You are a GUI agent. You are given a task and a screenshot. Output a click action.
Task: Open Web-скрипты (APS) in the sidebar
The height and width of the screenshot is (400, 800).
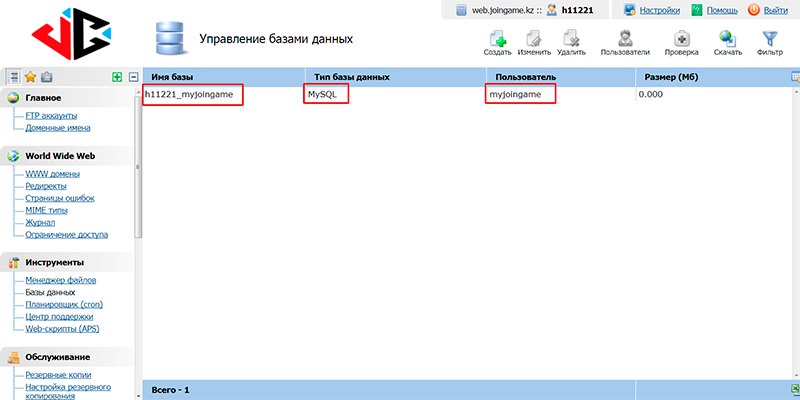[62, 329]
